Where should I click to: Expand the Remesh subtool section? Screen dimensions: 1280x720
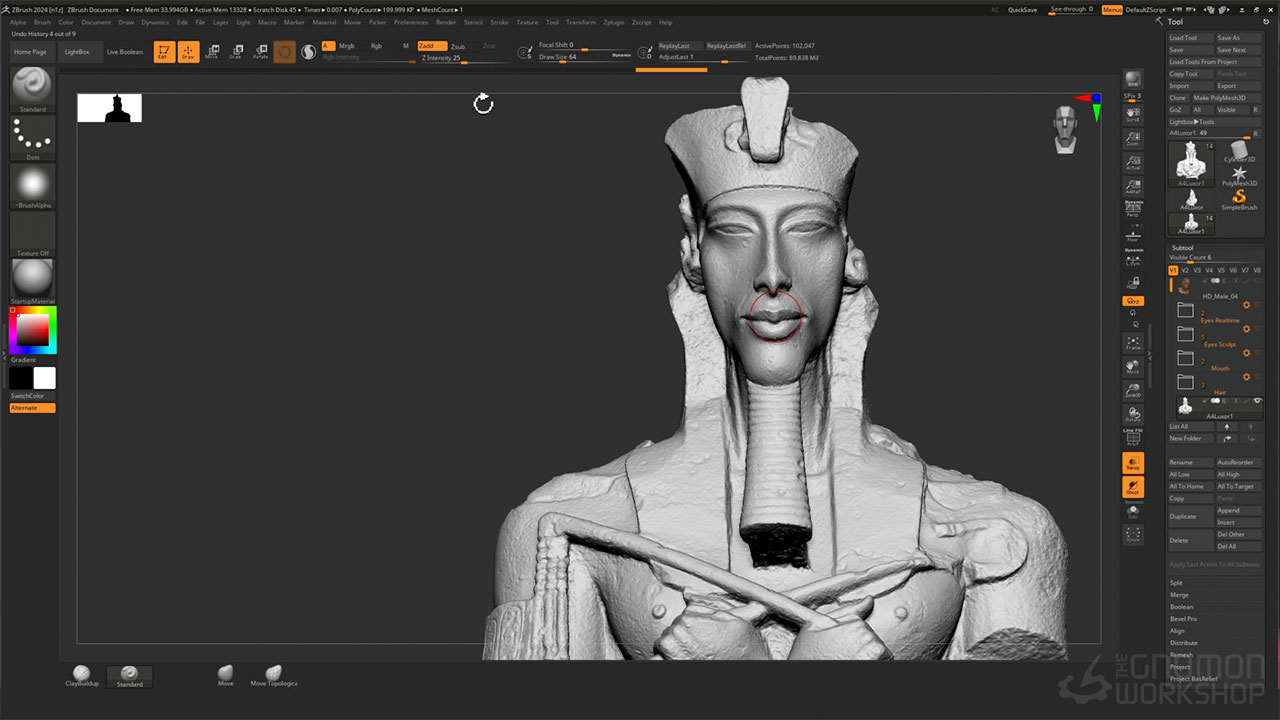tap(1181, 655)
